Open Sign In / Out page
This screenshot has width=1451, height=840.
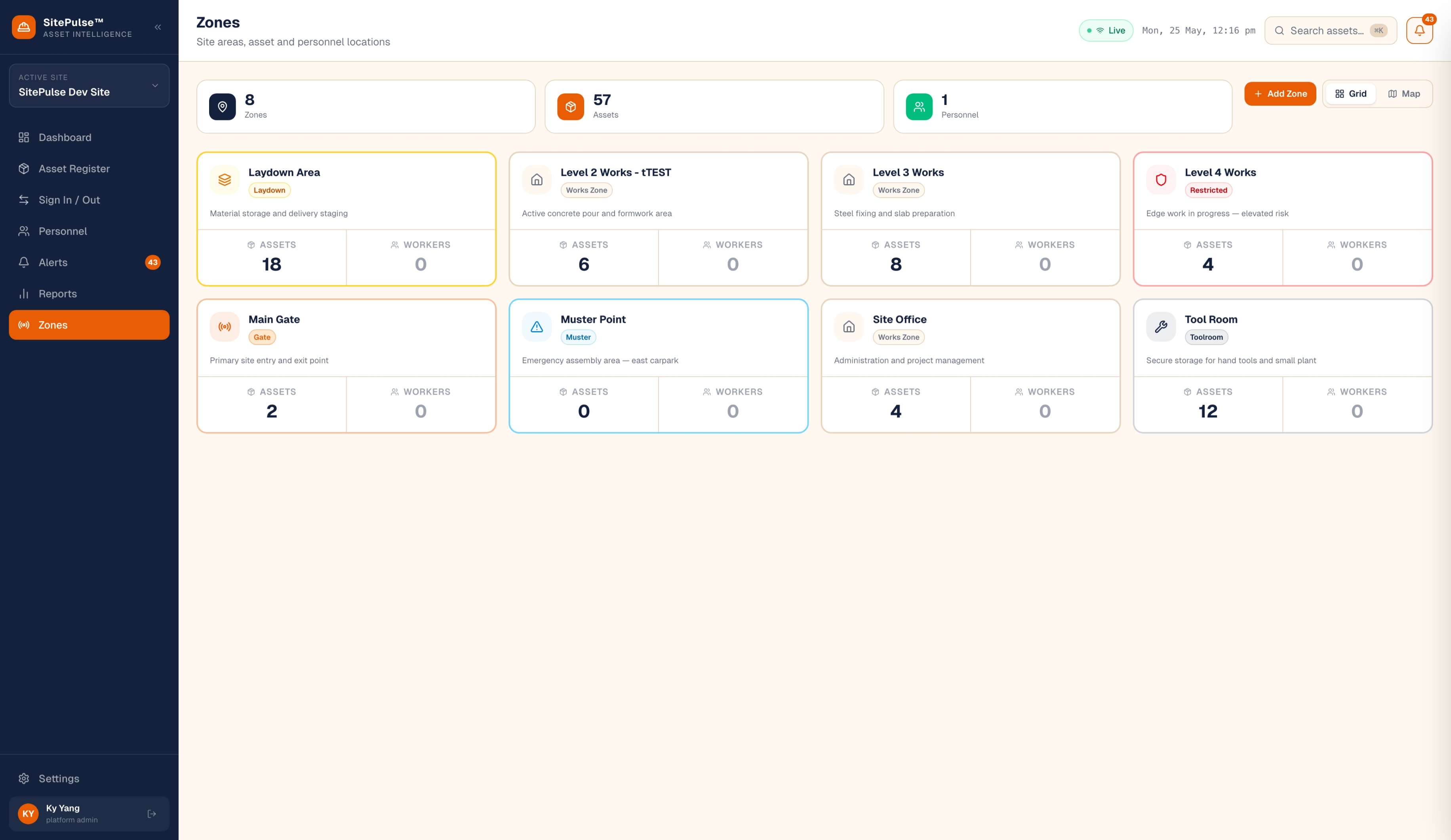89,200
